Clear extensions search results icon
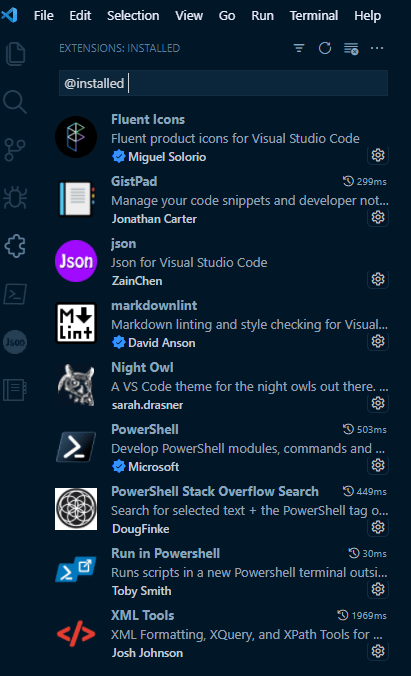The width and height of the screenshot is (411, 676). click(x=351, y=49)
